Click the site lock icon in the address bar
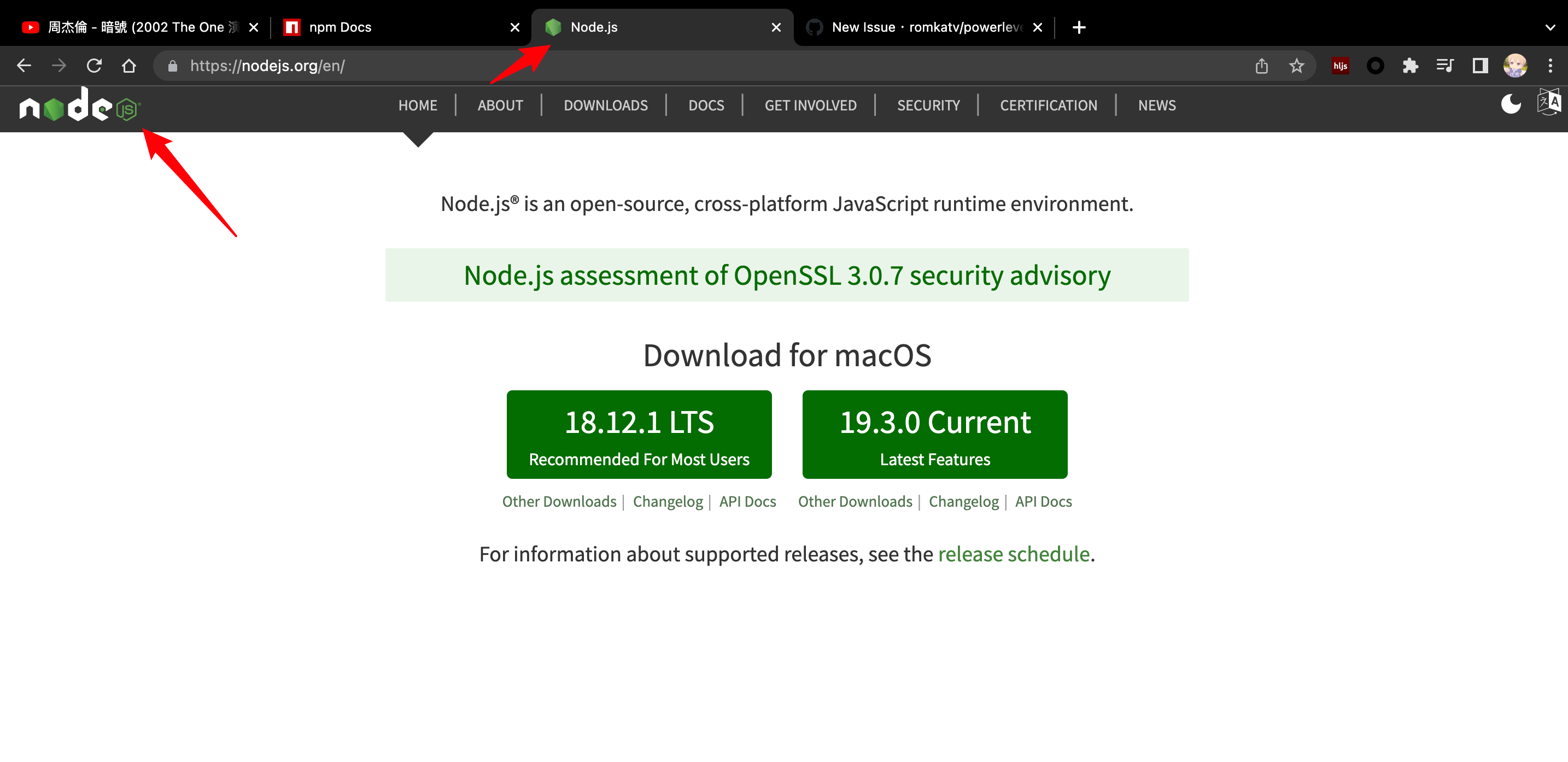 click(173, 66)
